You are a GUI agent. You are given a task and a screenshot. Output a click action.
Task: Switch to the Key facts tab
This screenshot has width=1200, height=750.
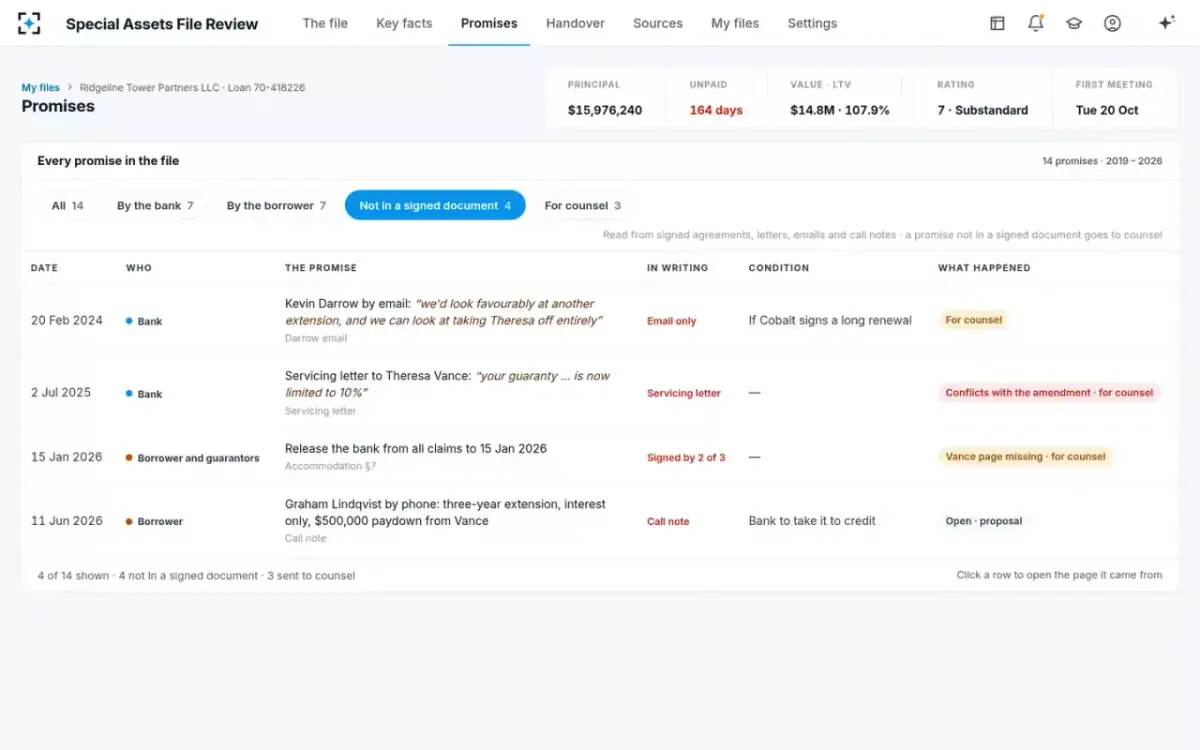point(404,23)
